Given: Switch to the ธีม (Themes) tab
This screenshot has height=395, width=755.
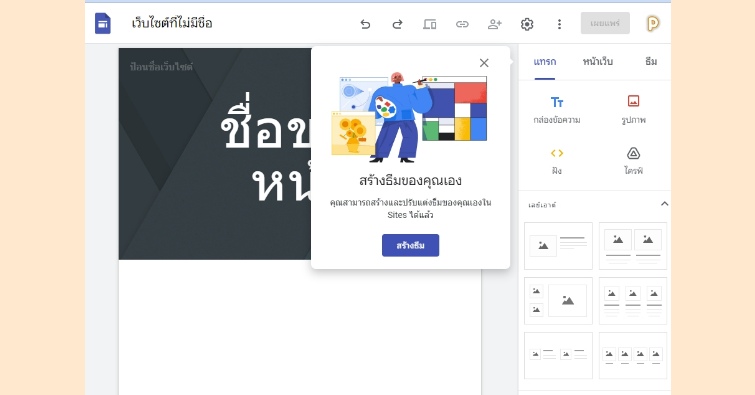Looking at the screenshot, I should tap(651, 62).
